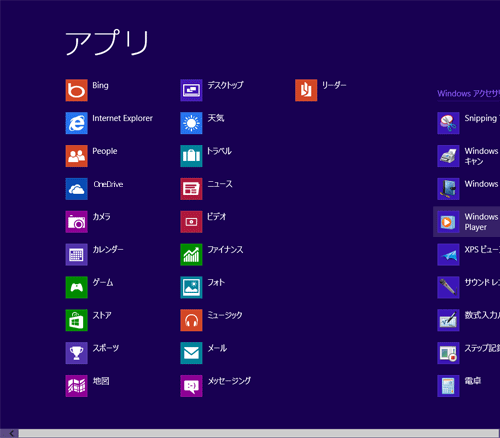The height and width of the screenshot is (438, 500).
Task: Open the 地図 maps icon
Action: point(76,386)
